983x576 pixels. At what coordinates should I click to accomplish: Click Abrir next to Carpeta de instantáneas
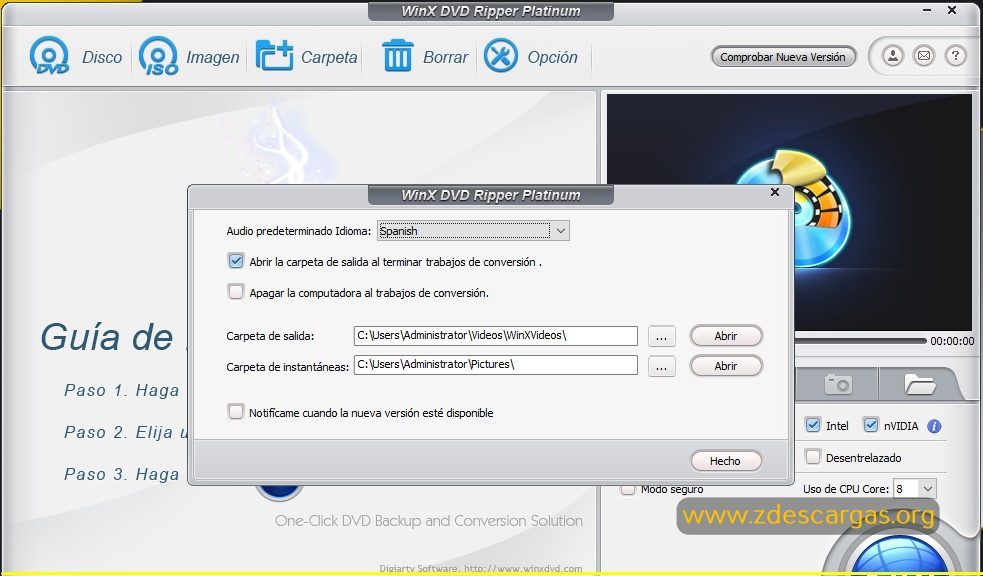tap(726, 366)
